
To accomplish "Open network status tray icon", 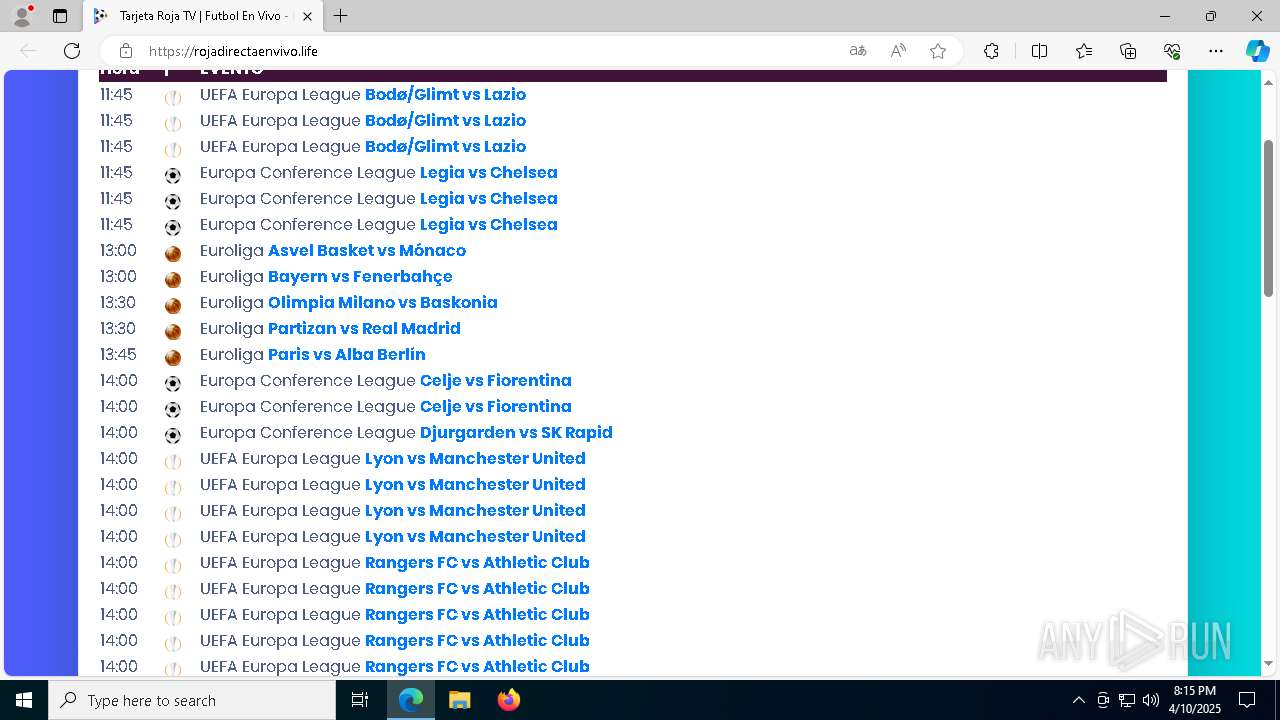I will pos(1127,700).
